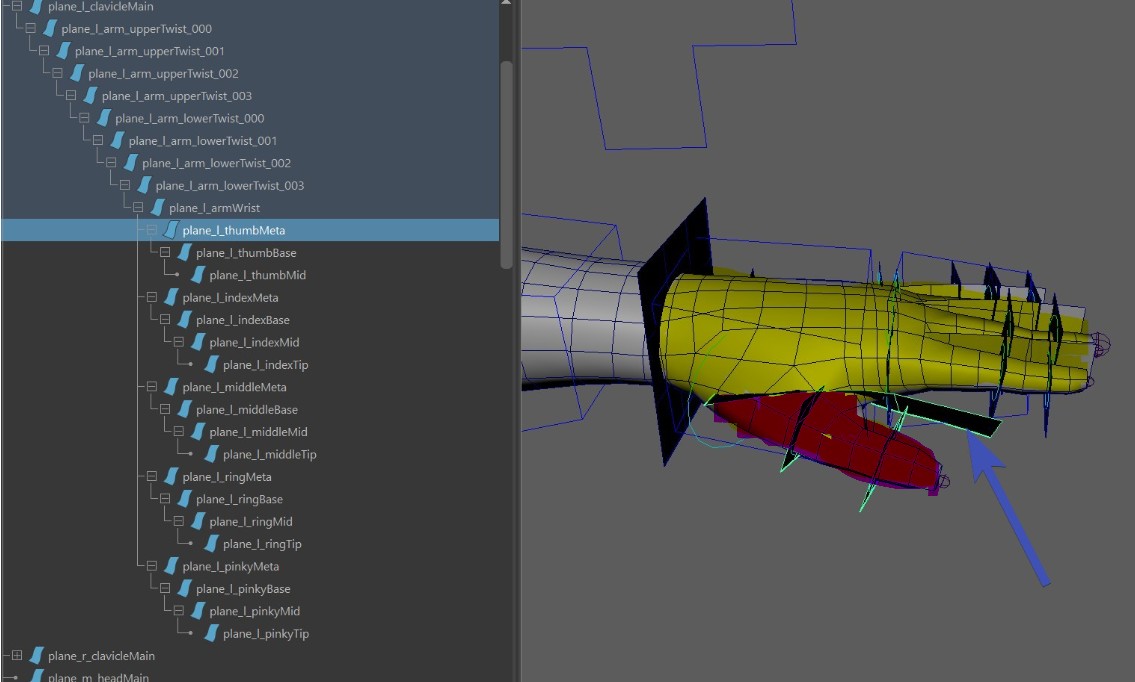
Task: Collapse the plane_l_indexMeta branch
Action: [x=151, y=298]
